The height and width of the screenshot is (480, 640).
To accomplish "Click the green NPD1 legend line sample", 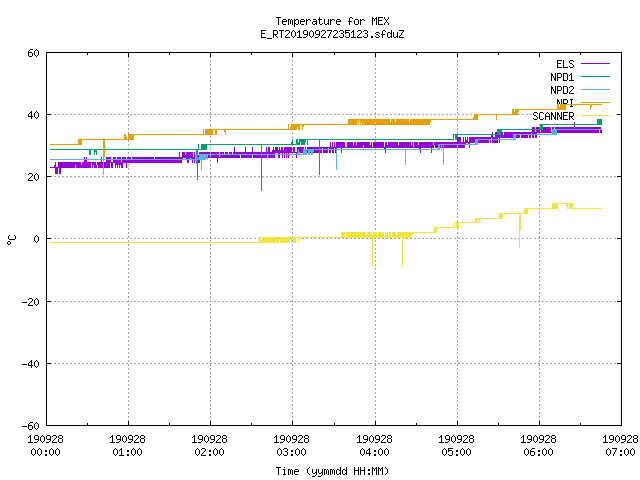I will pos(595,76).
